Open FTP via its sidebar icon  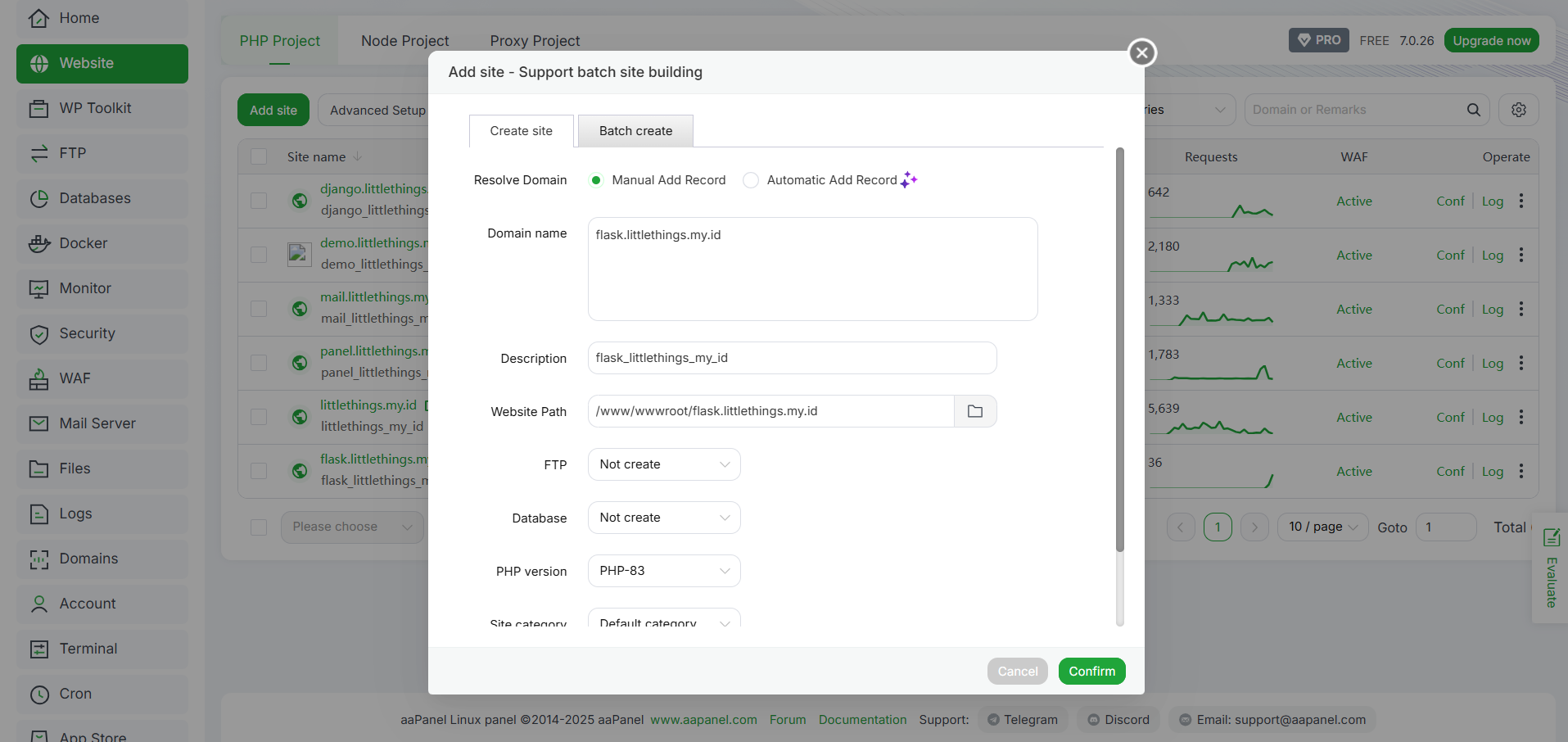tap(38, 153)
